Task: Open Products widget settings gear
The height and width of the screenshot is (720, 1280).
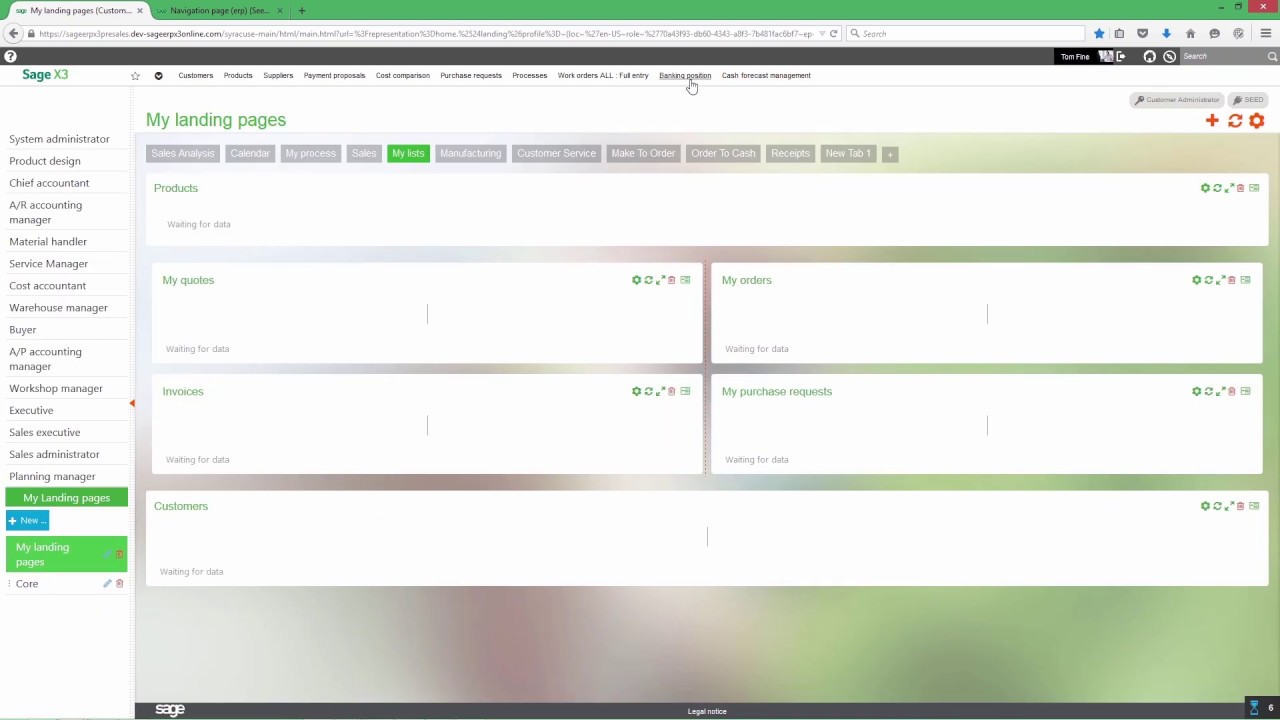Action: coord(1205,188)
